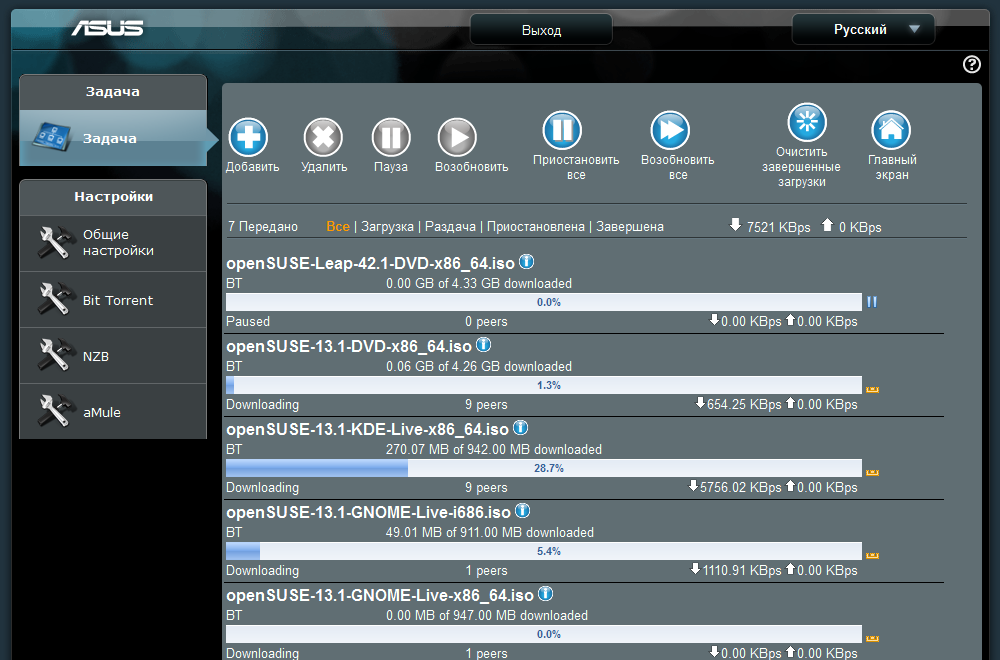Click the Возобновить (resume) play icon
This screenshot has height=660, width=1000.
coord(457,137)
